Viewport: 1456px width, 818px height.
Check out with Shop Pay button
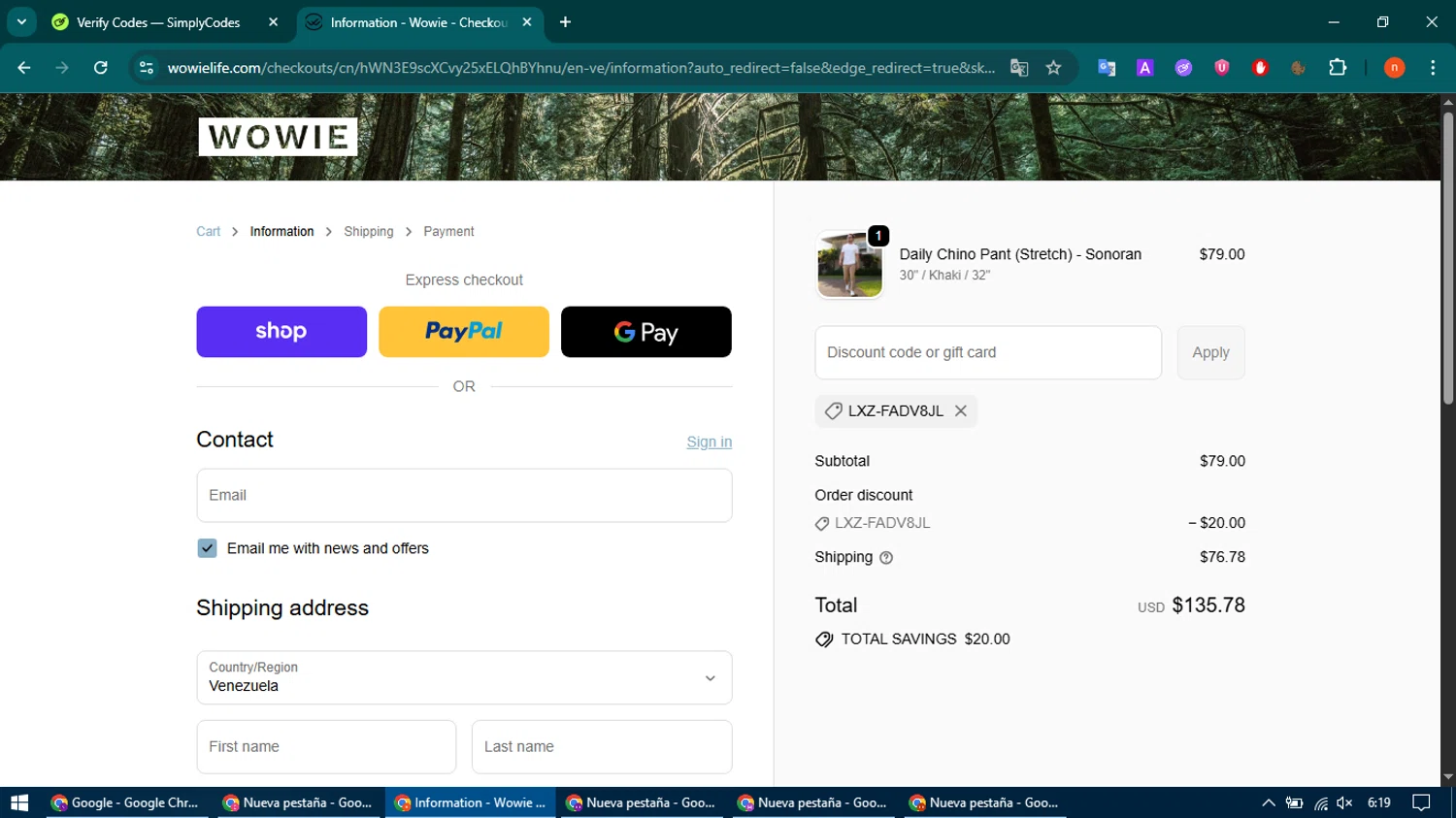[281, 332]
